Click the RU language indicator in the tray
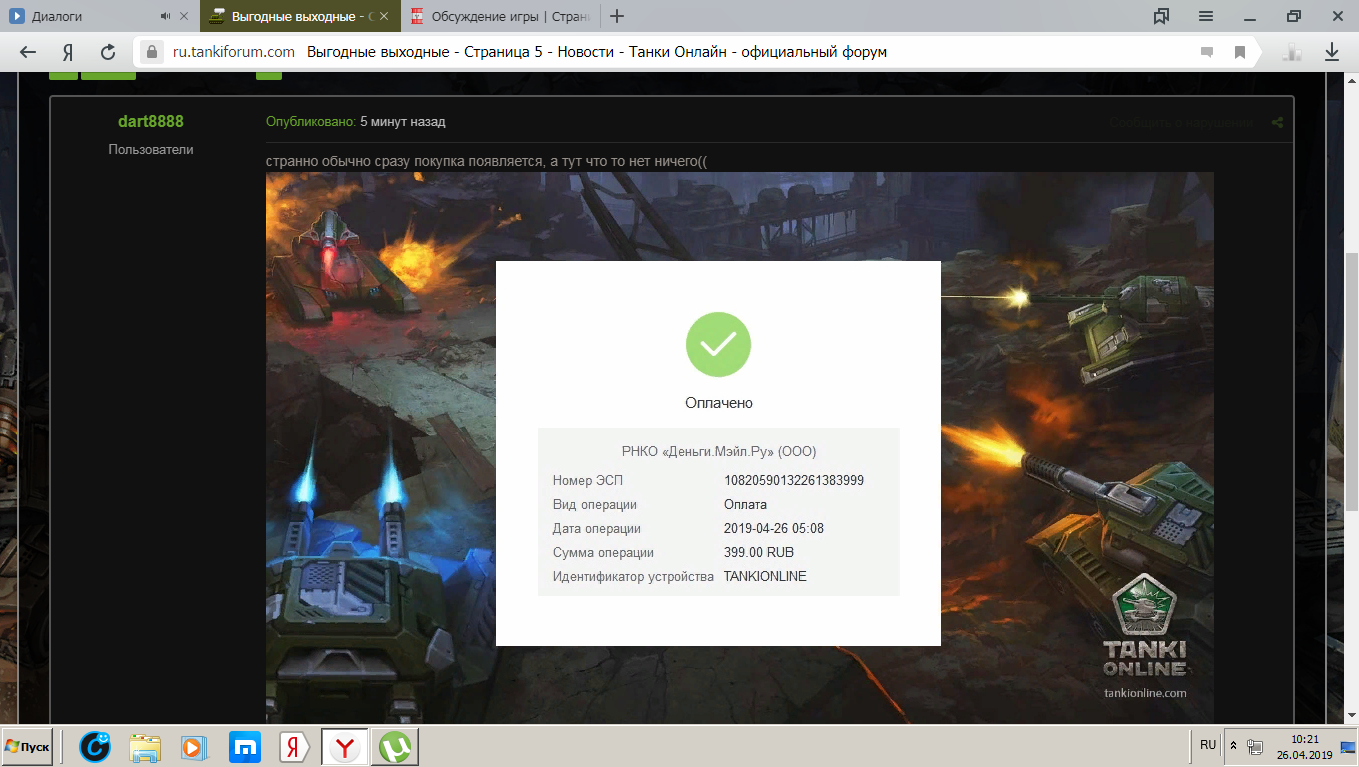Image resolution: width=1359 pixels, height=767 pixels. click(x=1208, y=746)
